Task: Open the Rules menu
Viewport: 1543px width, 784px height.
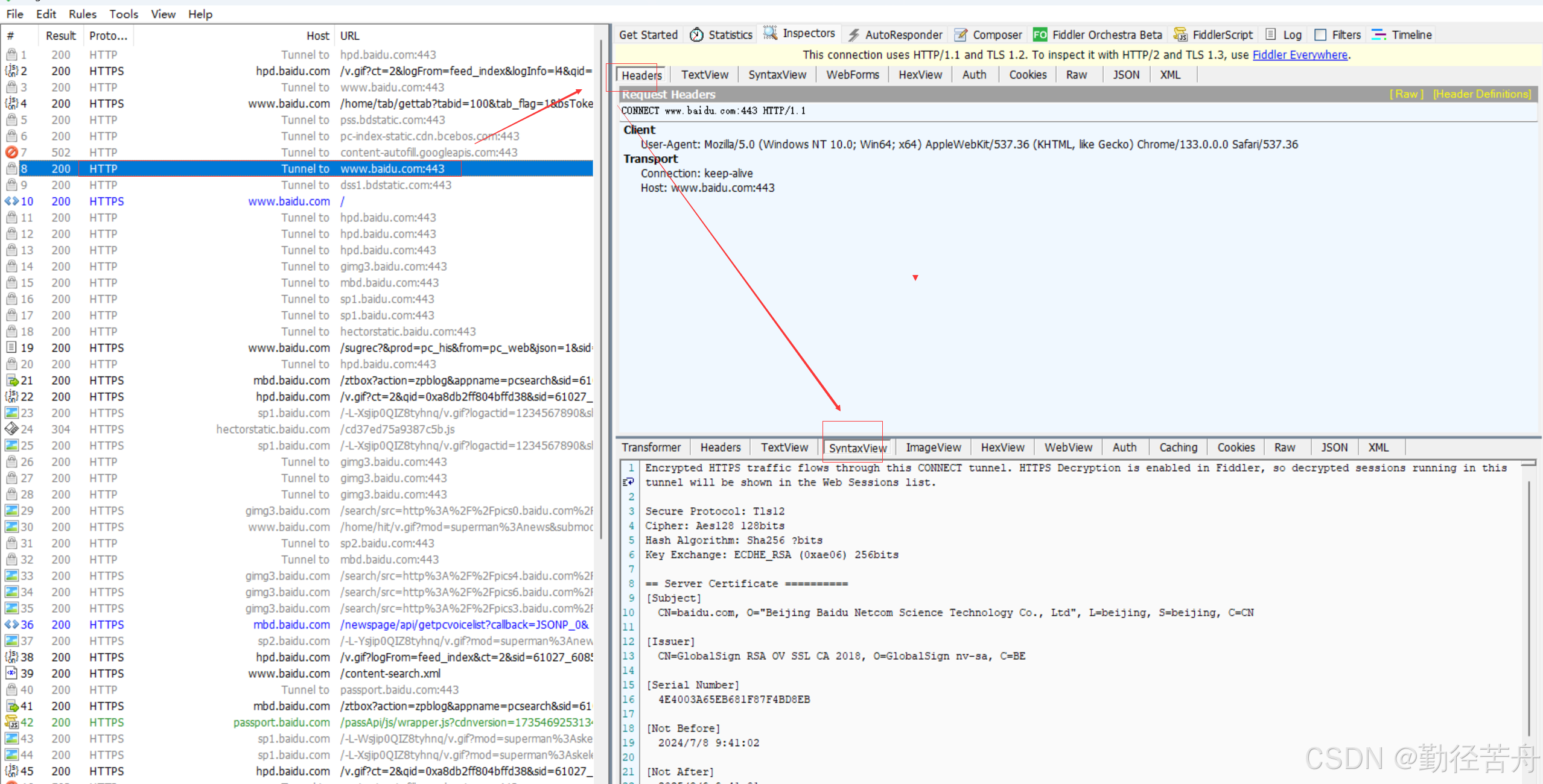Action: pos(82,14)
